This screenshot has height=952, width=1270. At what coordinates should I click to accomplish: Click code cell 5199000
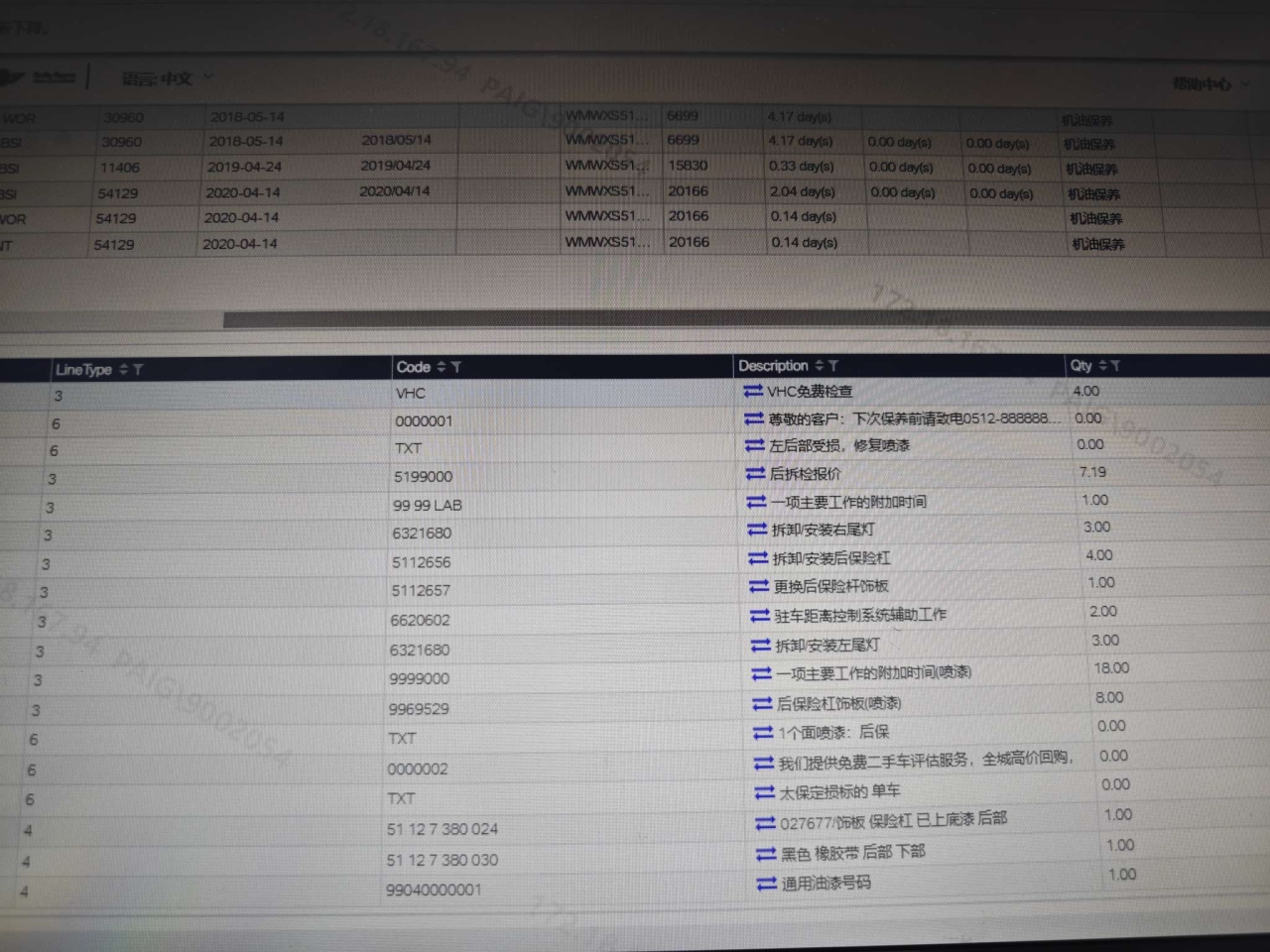(x=423, y=477)
